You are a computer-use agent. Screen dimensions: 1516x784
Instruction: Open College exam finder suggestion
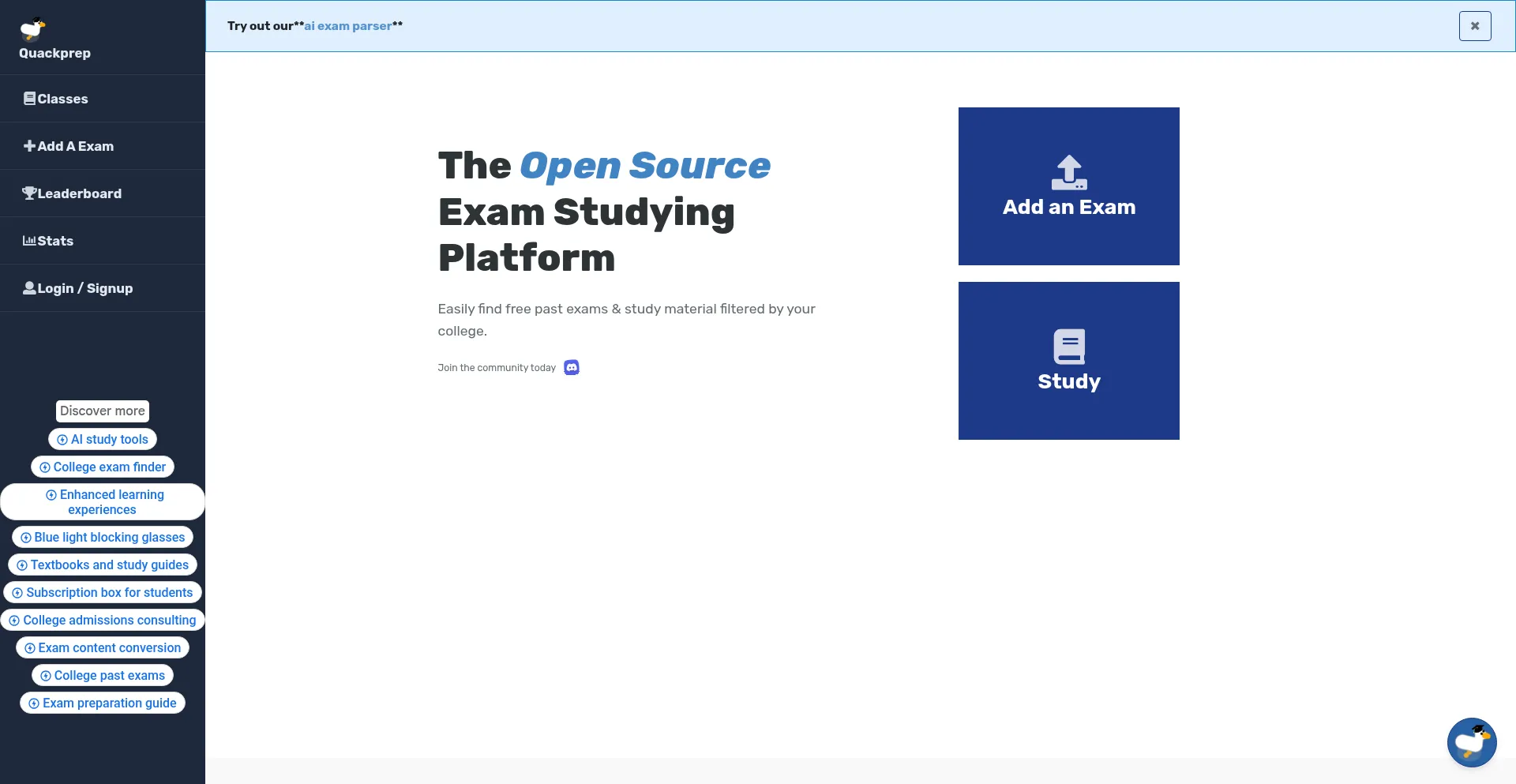(x=103, y=467)
